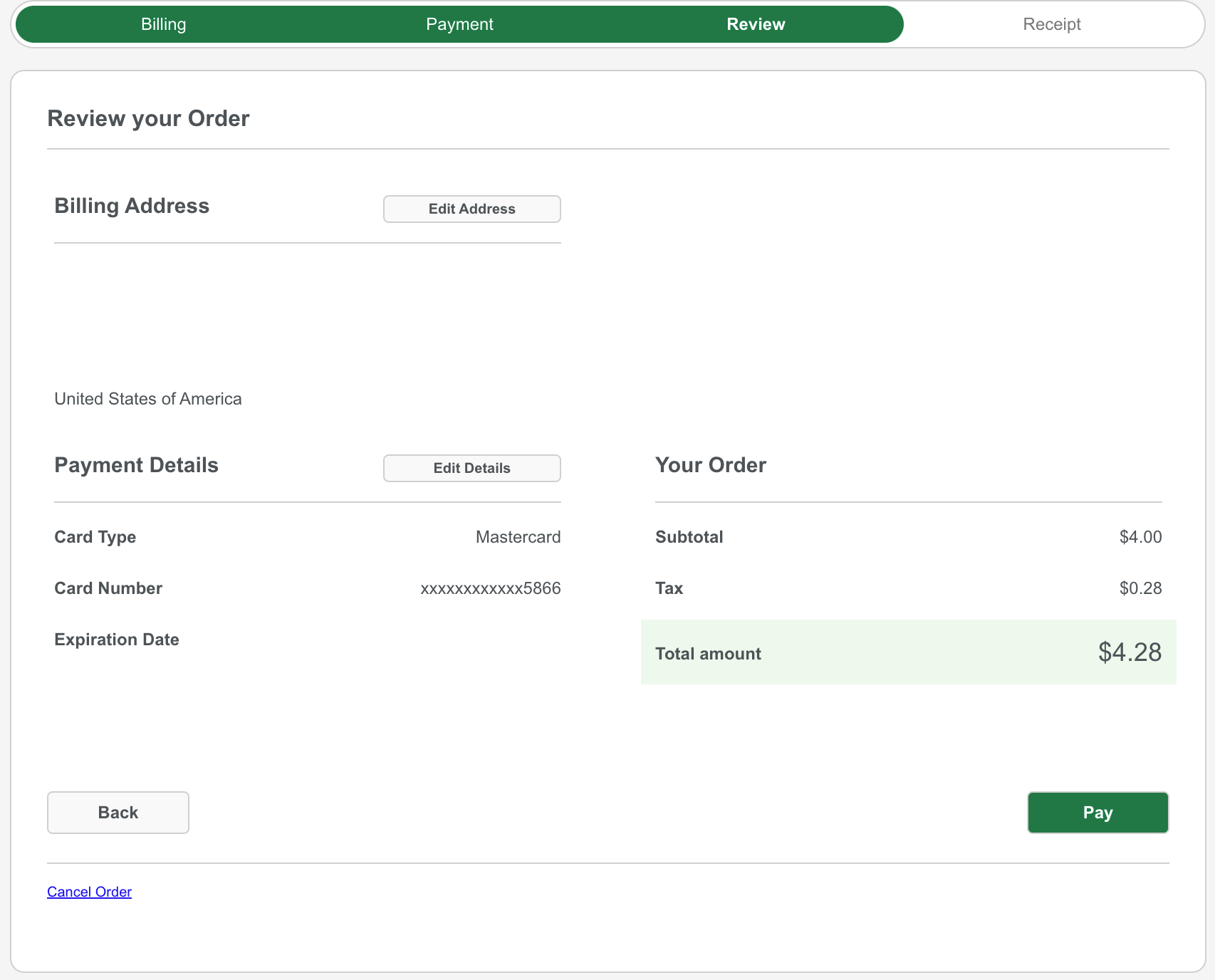Image resolution: width=1215 pixels, height=980 pixels.
Task: Select the United States of America address line
Action: [147, 399]
